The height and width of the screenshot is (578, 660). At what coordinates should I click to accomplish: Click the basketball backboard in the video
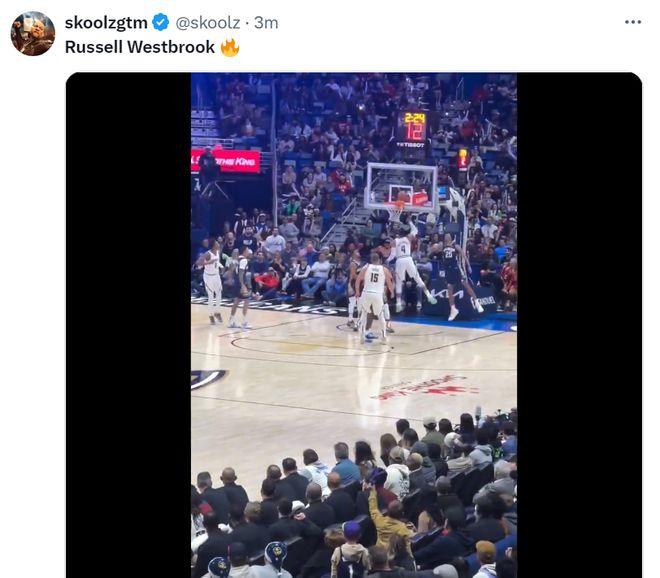point(402,187)
